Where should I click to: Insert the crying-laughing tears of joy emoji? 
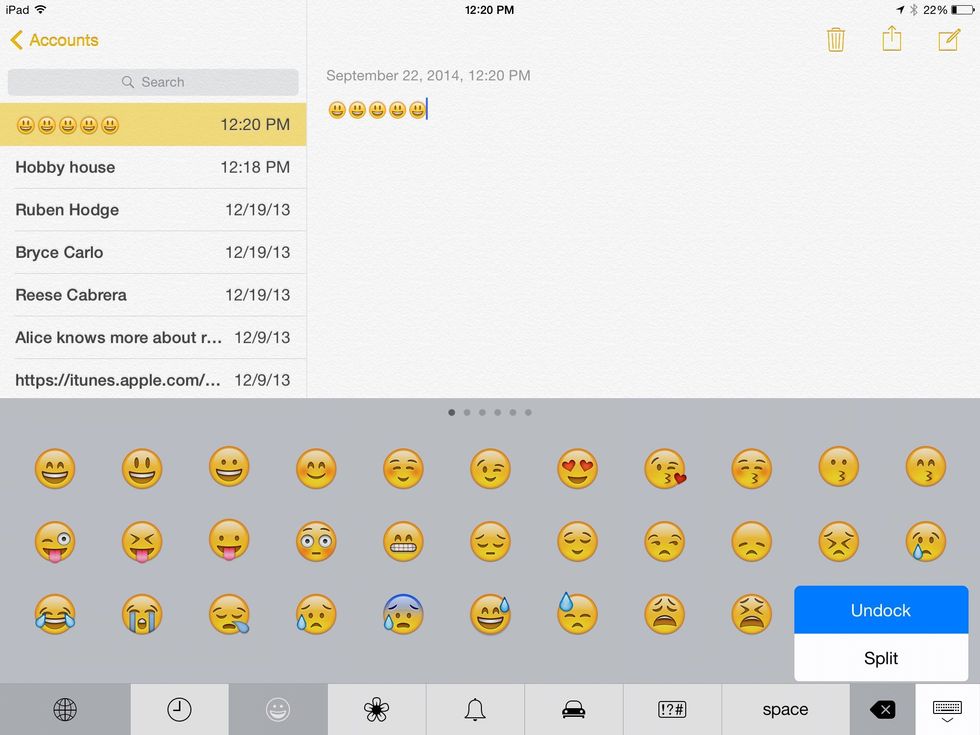pos(55,614)
